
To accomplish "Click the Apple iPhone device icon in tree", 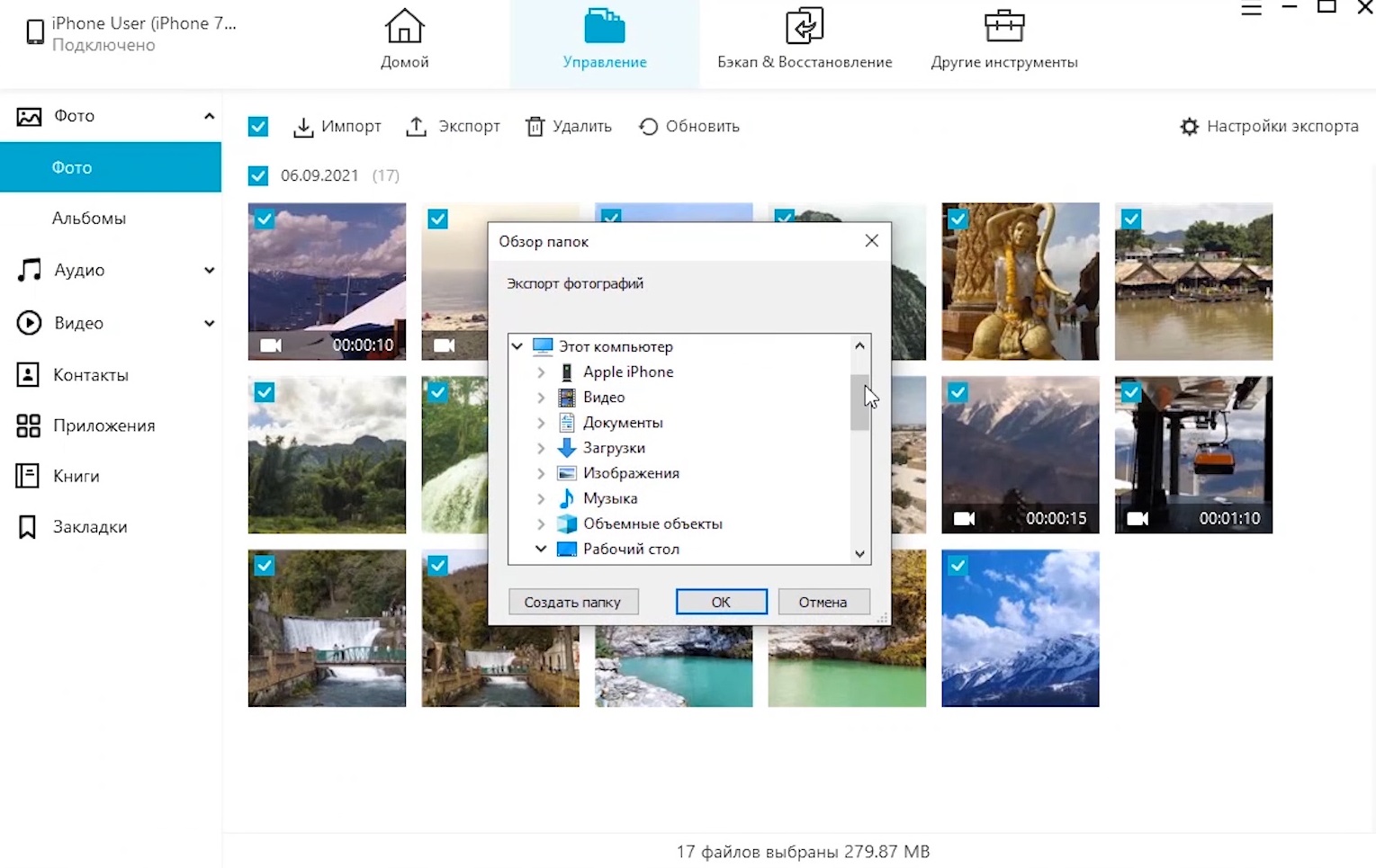I will [x=566, y=372].
